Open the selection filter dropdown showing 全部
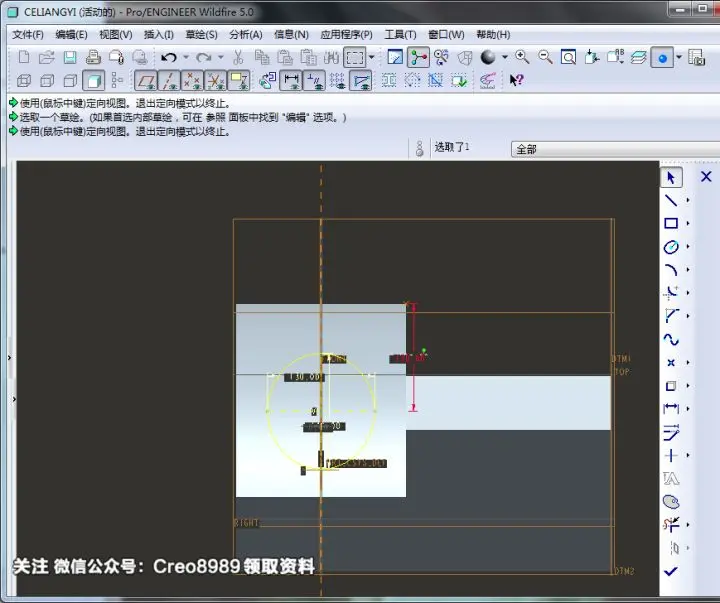720x603 pixels. (615, 149)
